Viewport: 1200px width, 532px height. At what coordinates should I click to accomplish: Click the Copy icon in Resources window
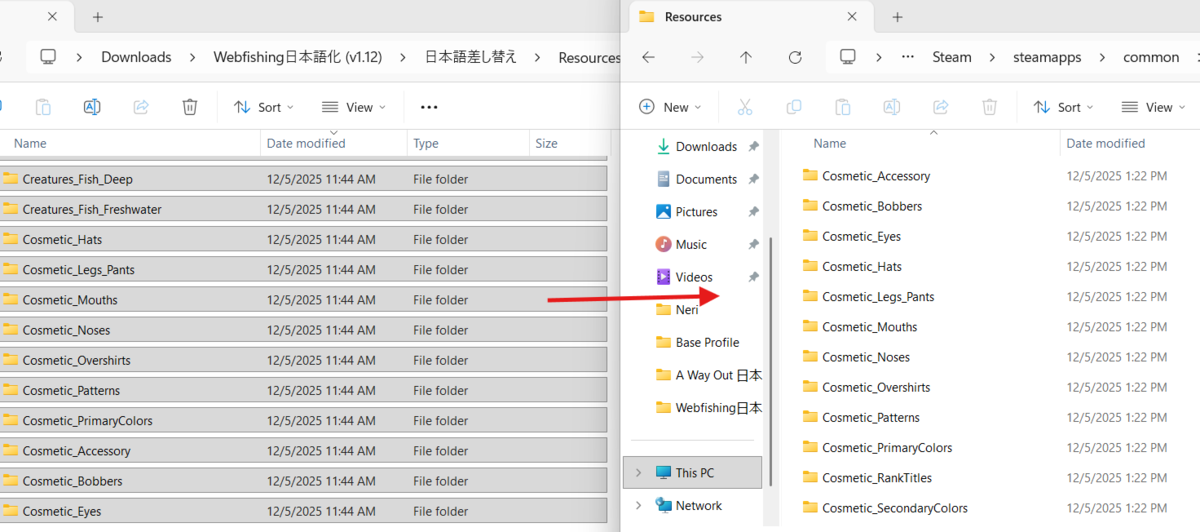(793, 107)
